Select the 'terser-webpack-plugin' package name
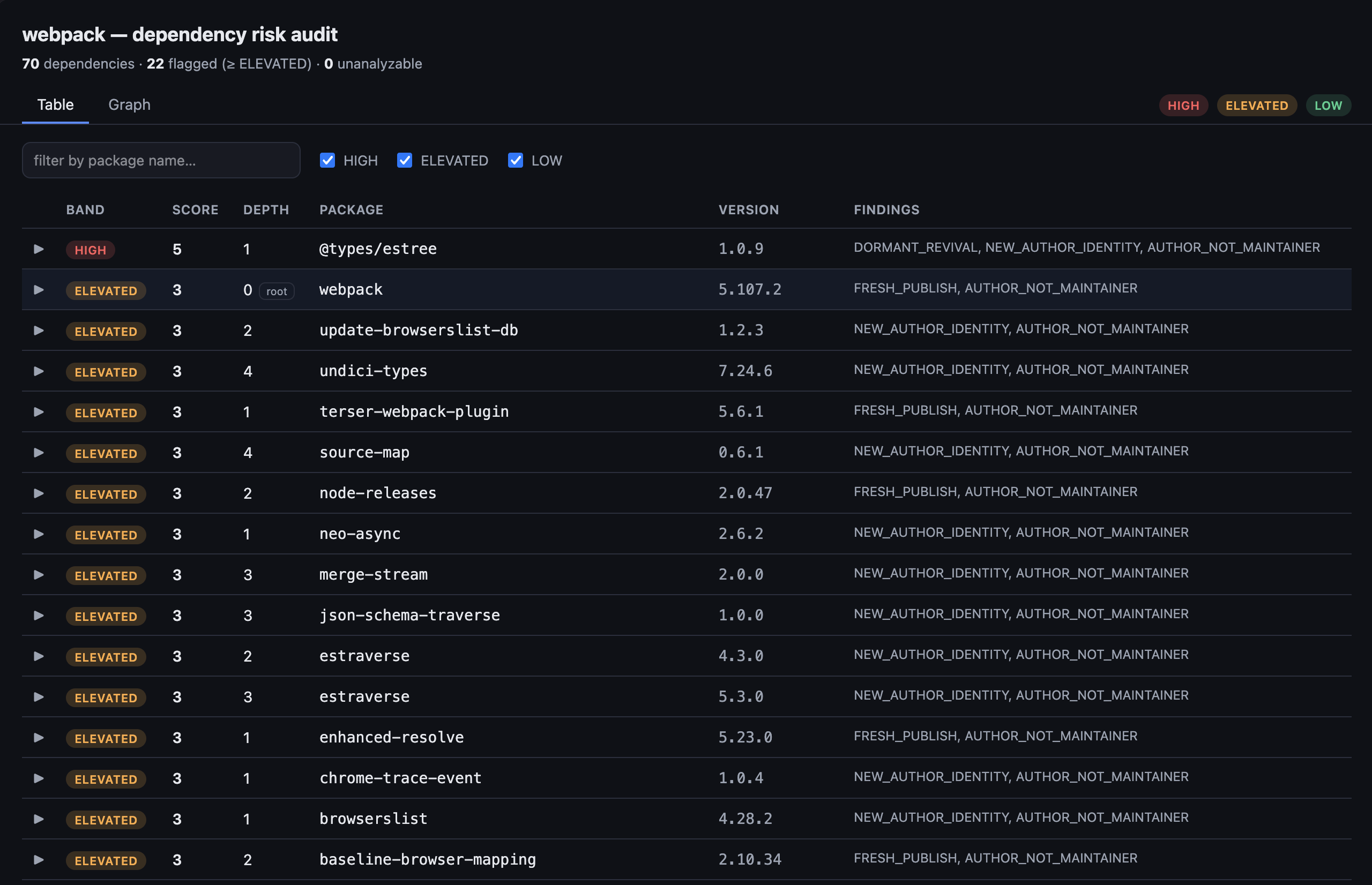 (x=414, y=412)
